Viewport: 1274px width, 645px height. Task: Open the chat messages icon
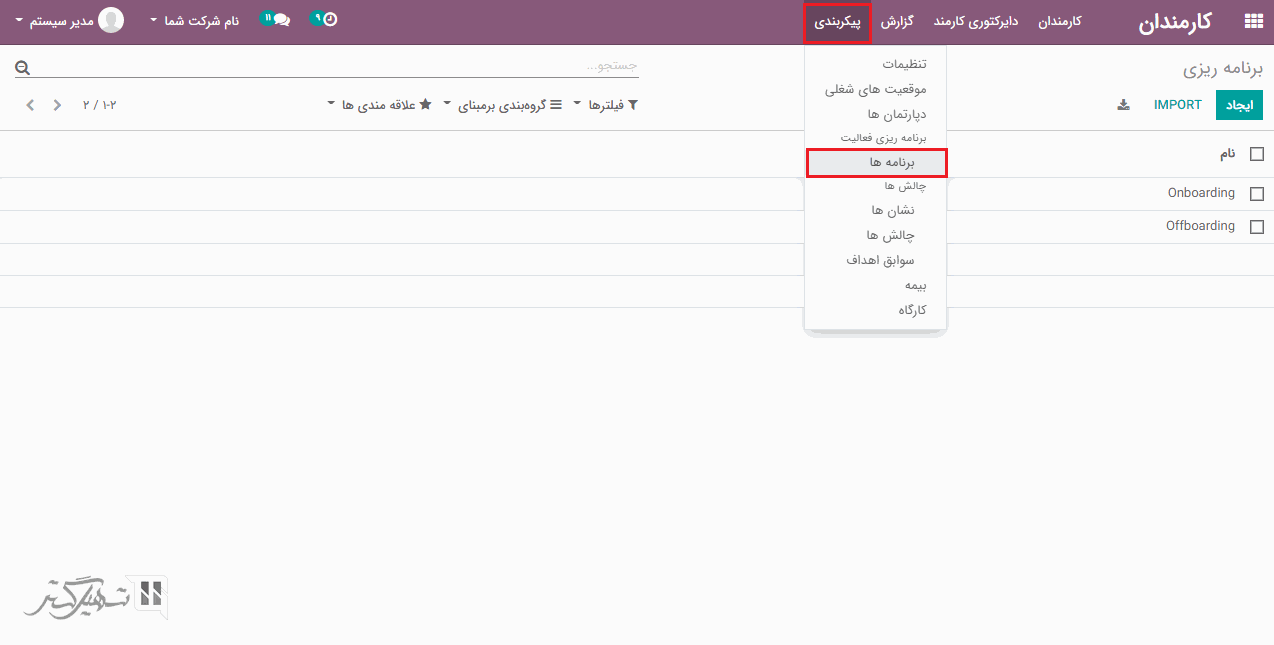[280, 20]
